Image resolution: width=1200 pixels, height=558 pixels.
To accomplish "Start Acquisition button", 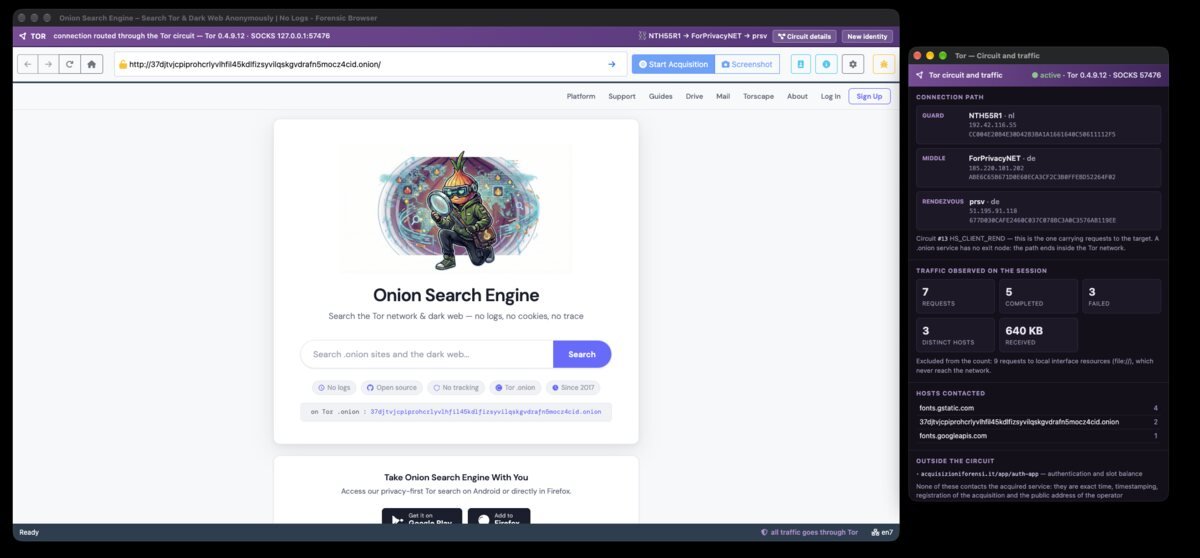I will (673, 64).
